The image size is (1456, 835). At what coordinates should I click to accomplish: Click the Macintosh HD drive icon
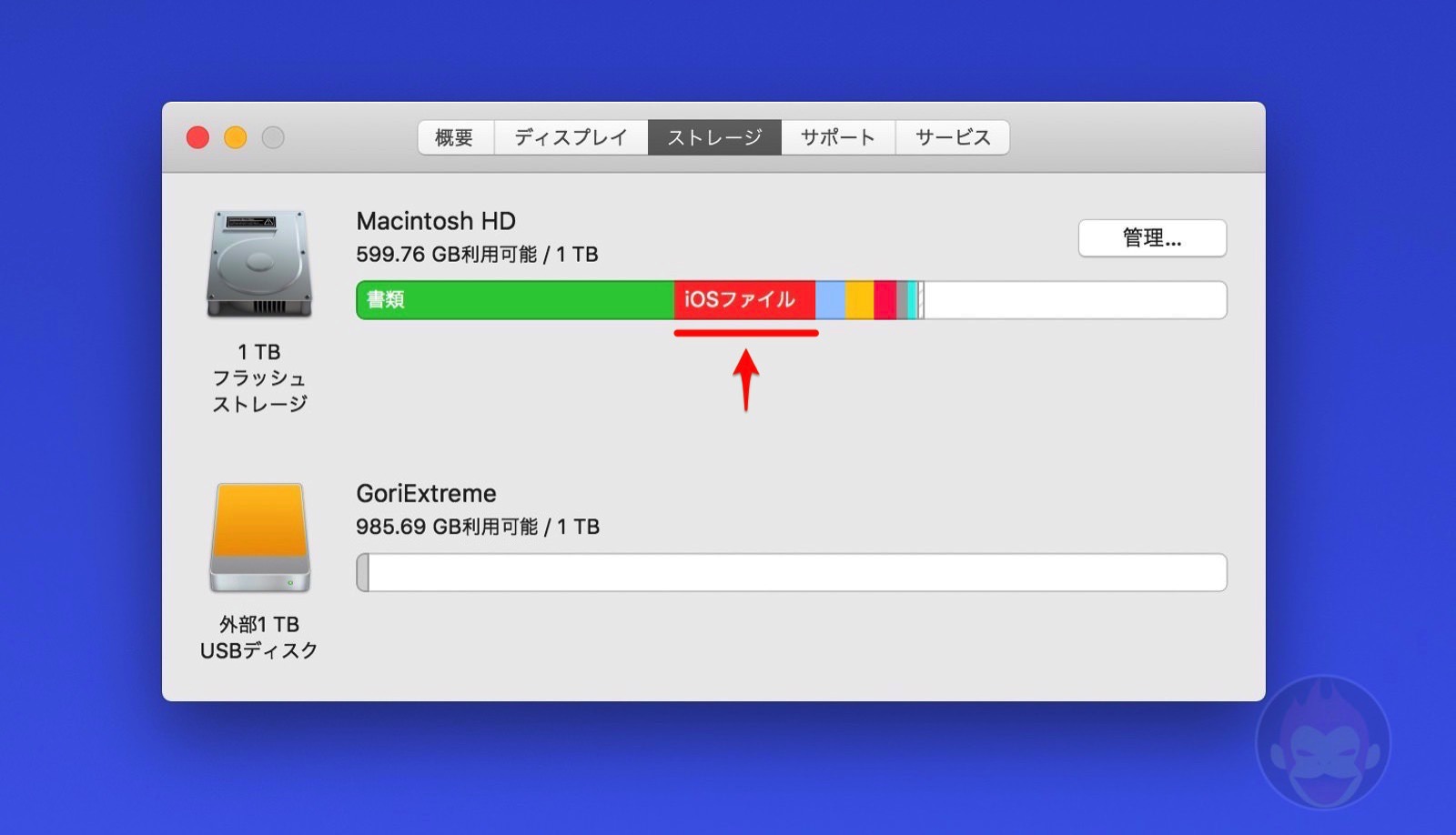point(259,264)
